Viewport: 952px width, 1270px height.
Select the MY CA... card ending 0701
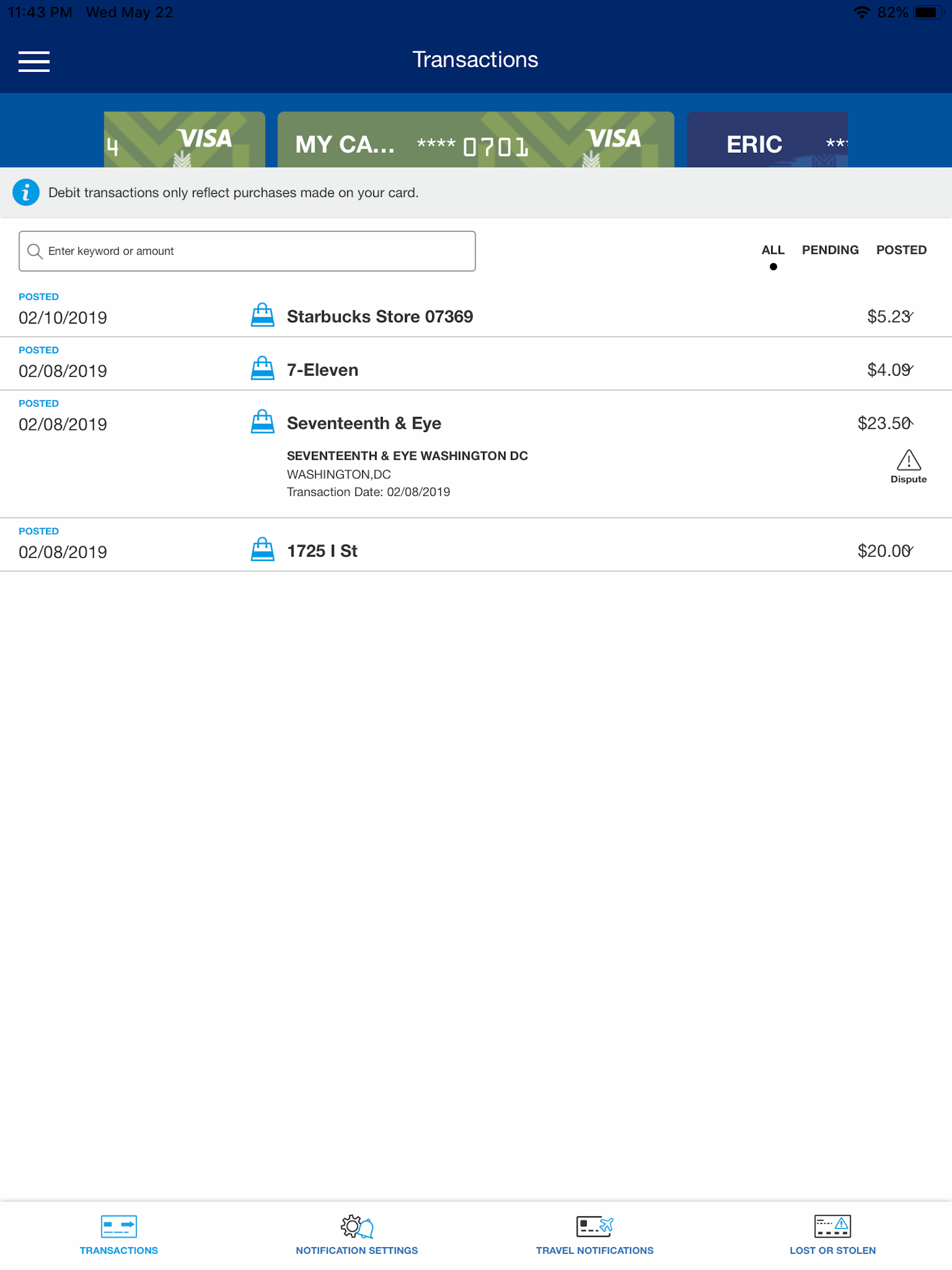click(476, 139)
